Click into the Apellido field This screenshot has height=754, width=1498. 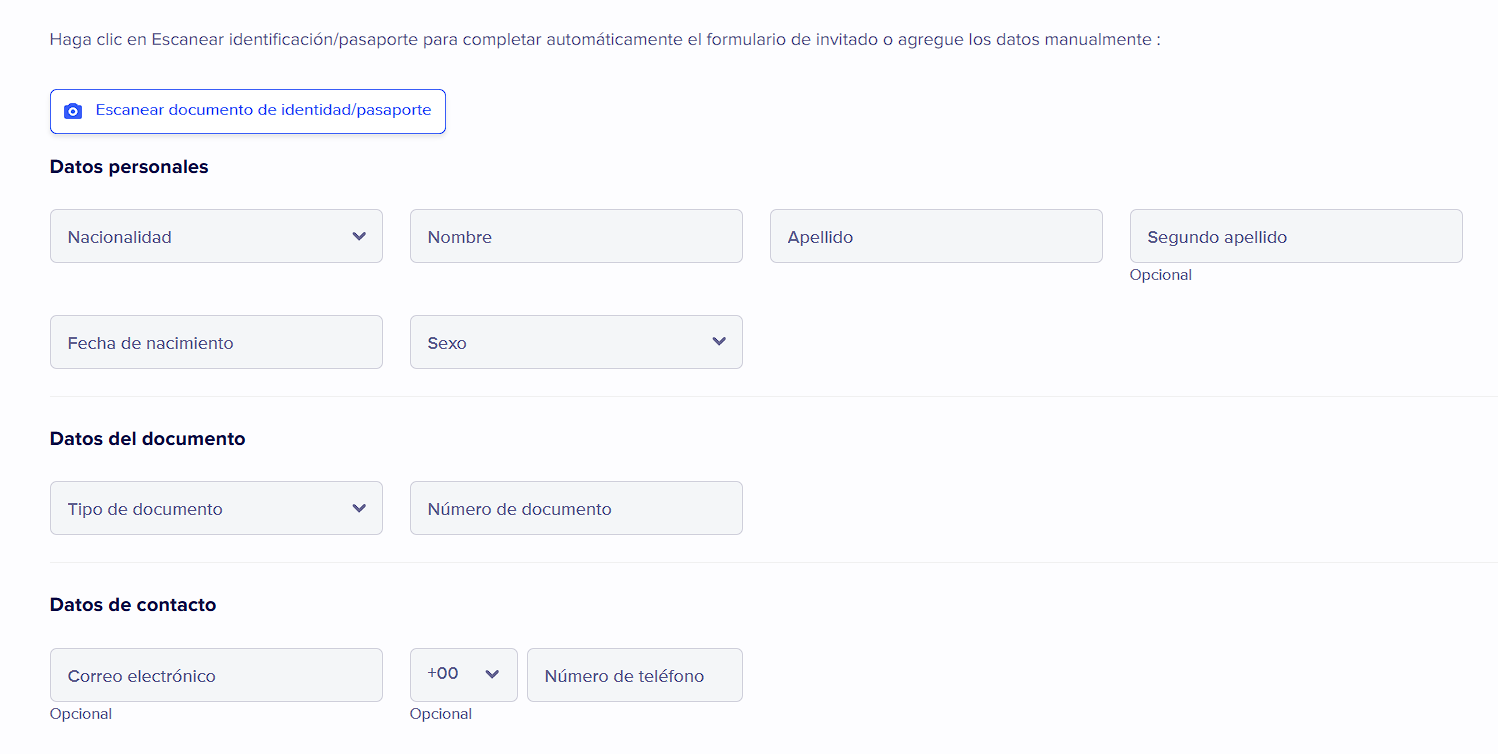(x=936, y=236)
